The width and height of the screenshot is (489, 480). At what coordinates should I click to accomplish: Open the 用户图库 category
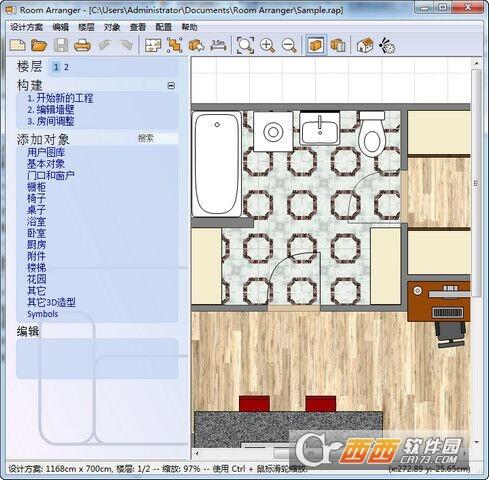[x=46, y=152]
